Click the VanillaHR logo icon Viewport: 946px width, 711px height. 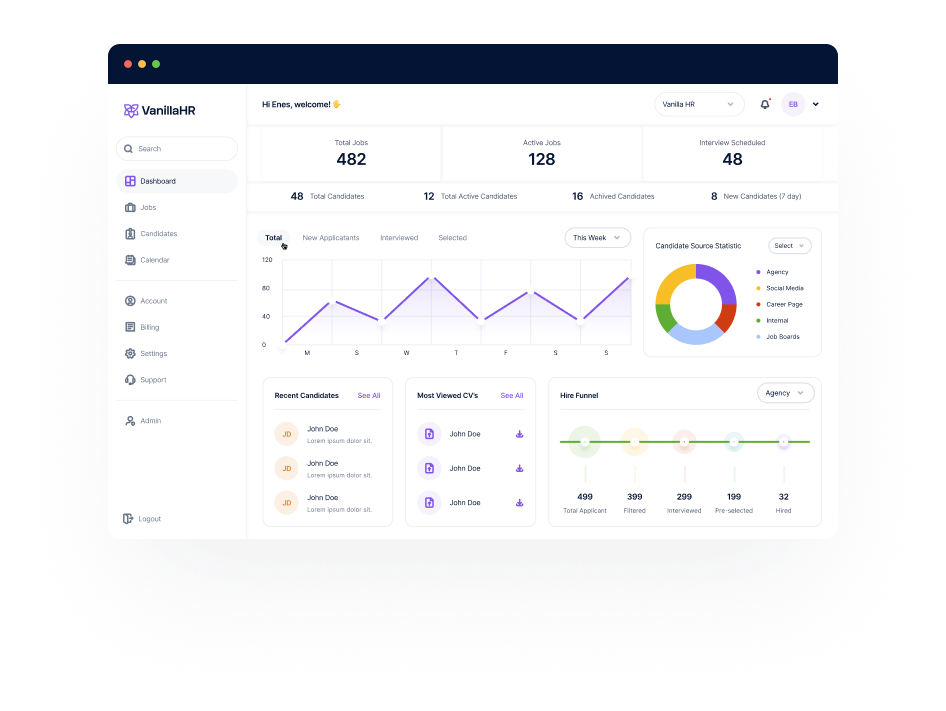pos(130,110)
